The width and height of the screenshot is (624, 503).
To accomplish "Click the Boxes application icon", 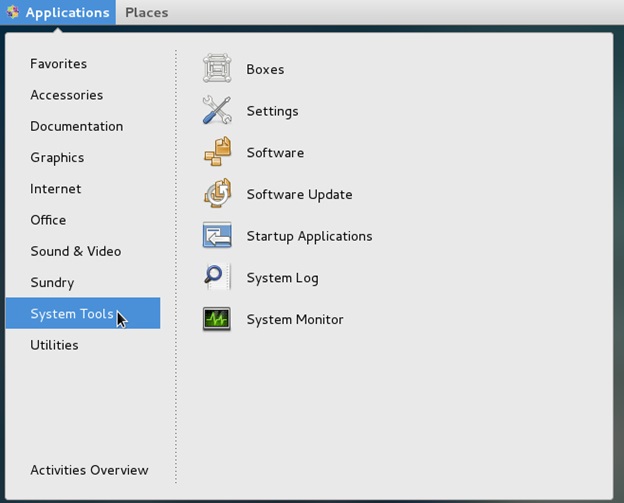I will click(x=217, y=69).
